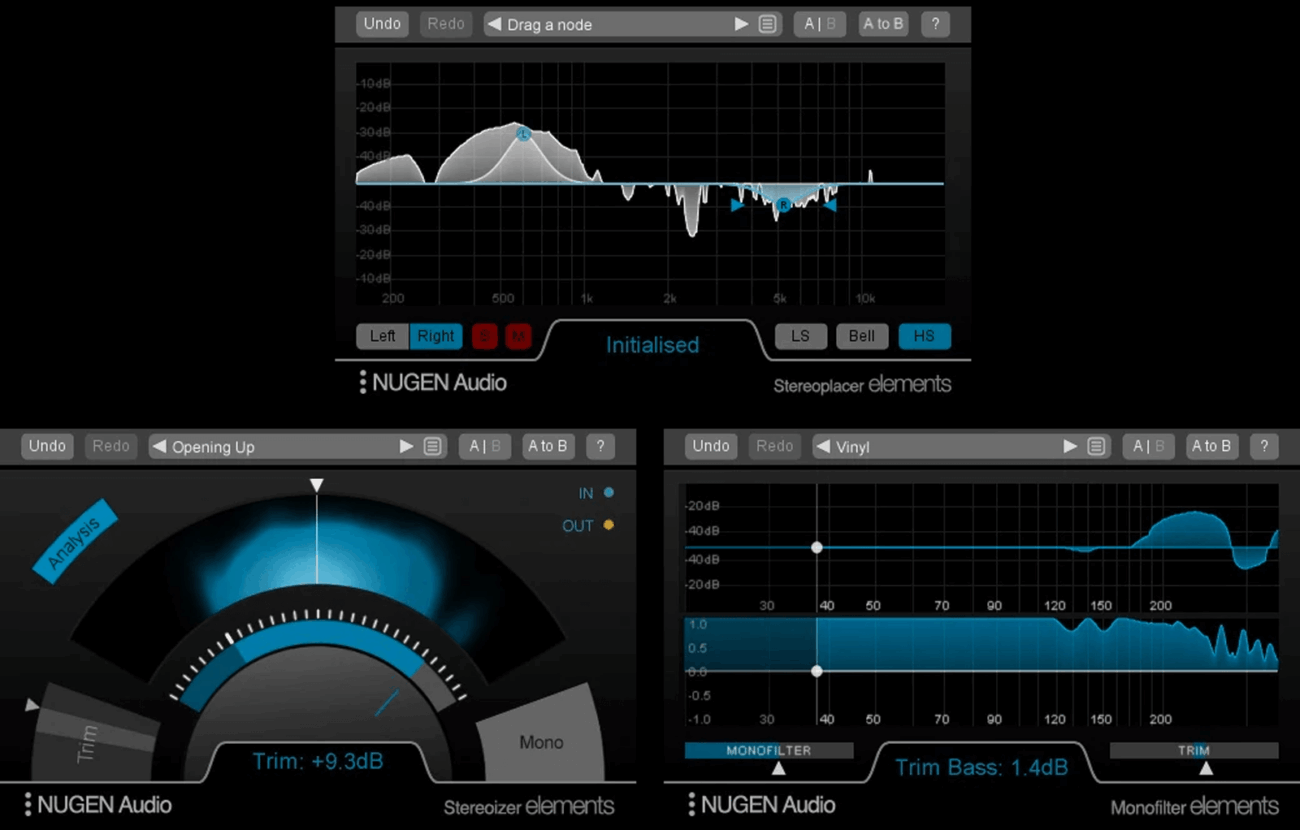The height and width of the screenshot is (830, 1300).
Task: Select the R node on the Stereoplacer graph
Action: (784, 205)
